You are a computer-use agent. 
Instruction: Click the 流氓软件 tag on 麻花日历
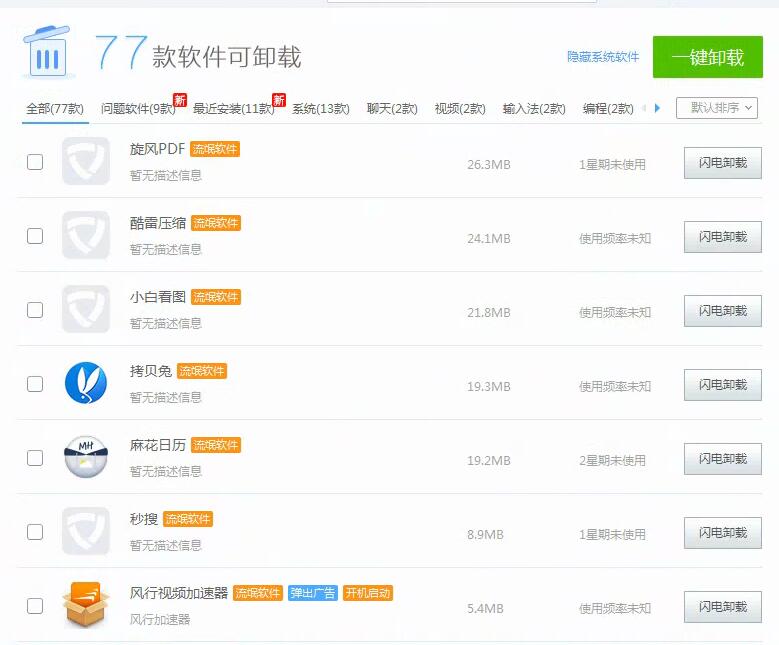(216, 445)
